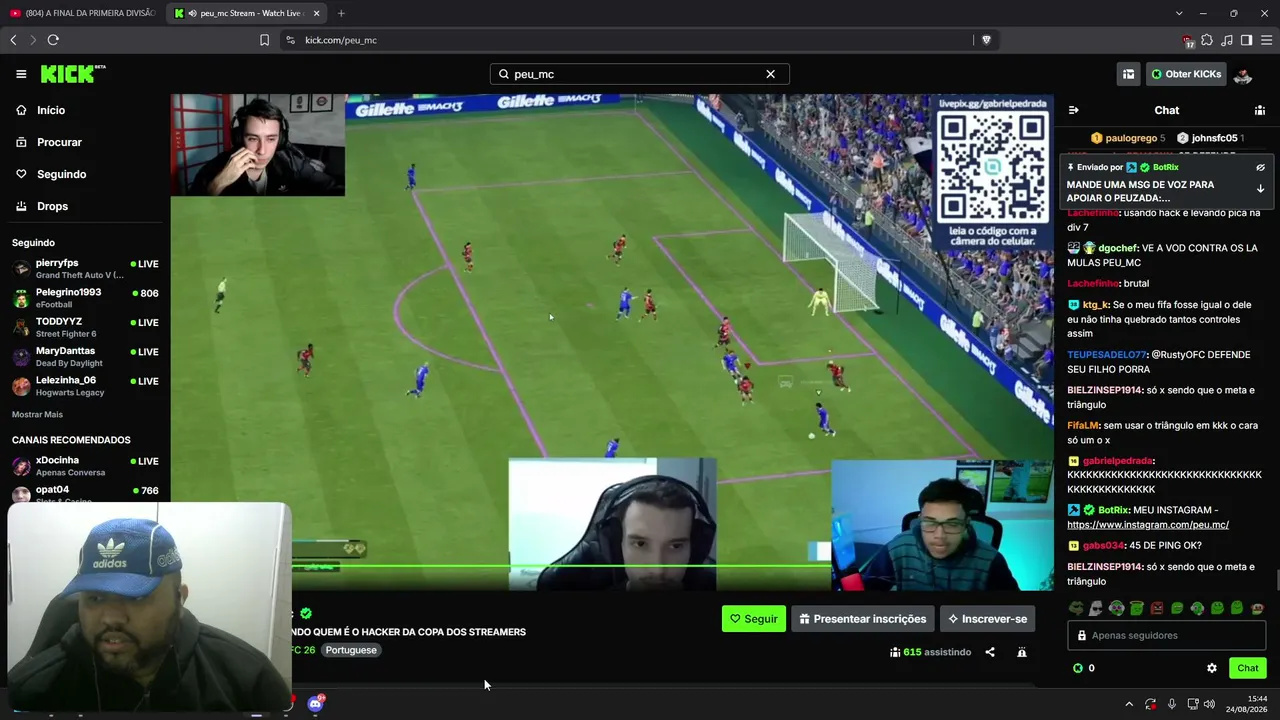This screenshot has height=720, width=1280.
Task: Open the tab search dropdown
Action: click(1179, 13)
